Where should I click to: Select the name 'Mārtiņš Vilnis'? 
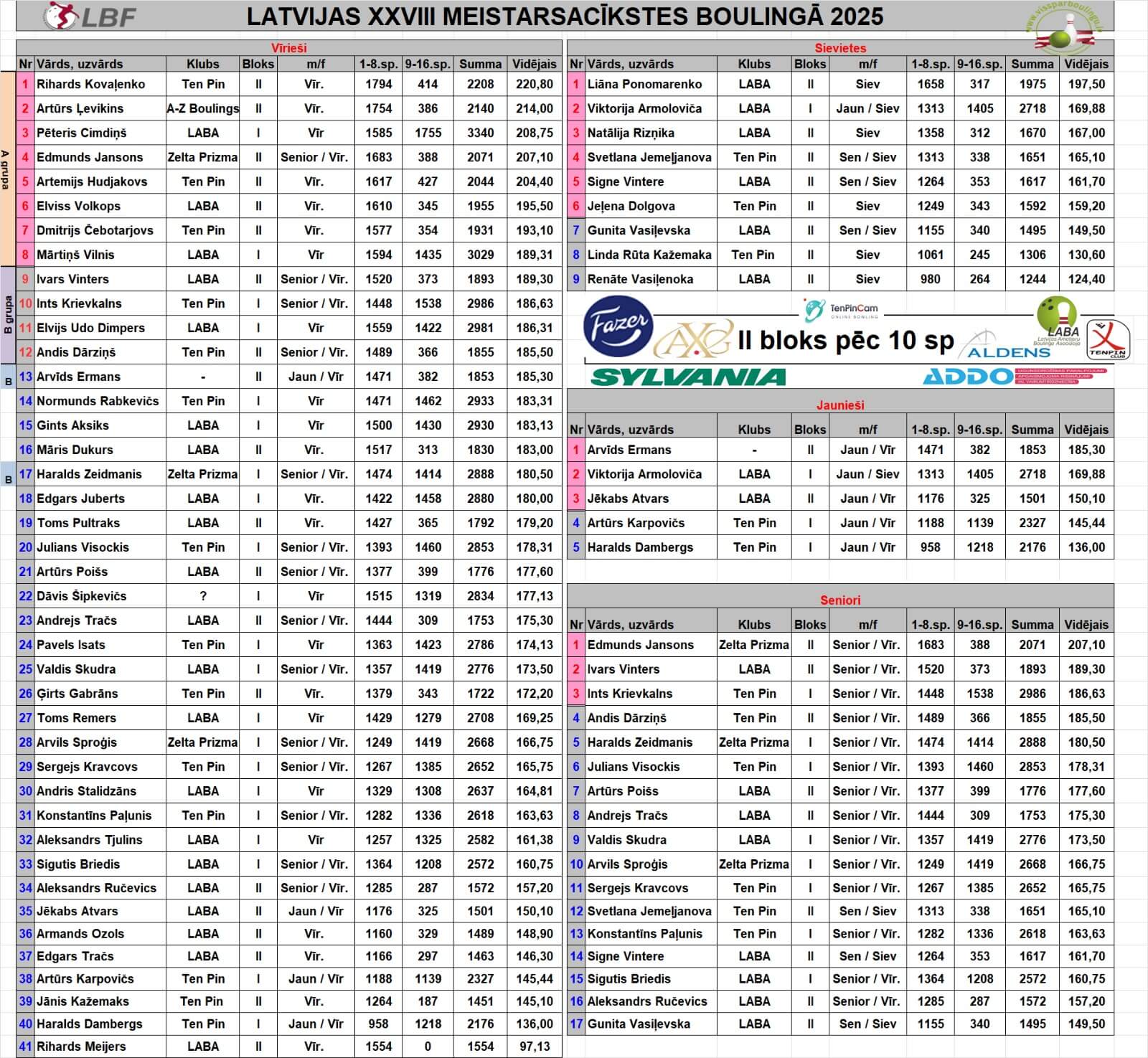75,255
